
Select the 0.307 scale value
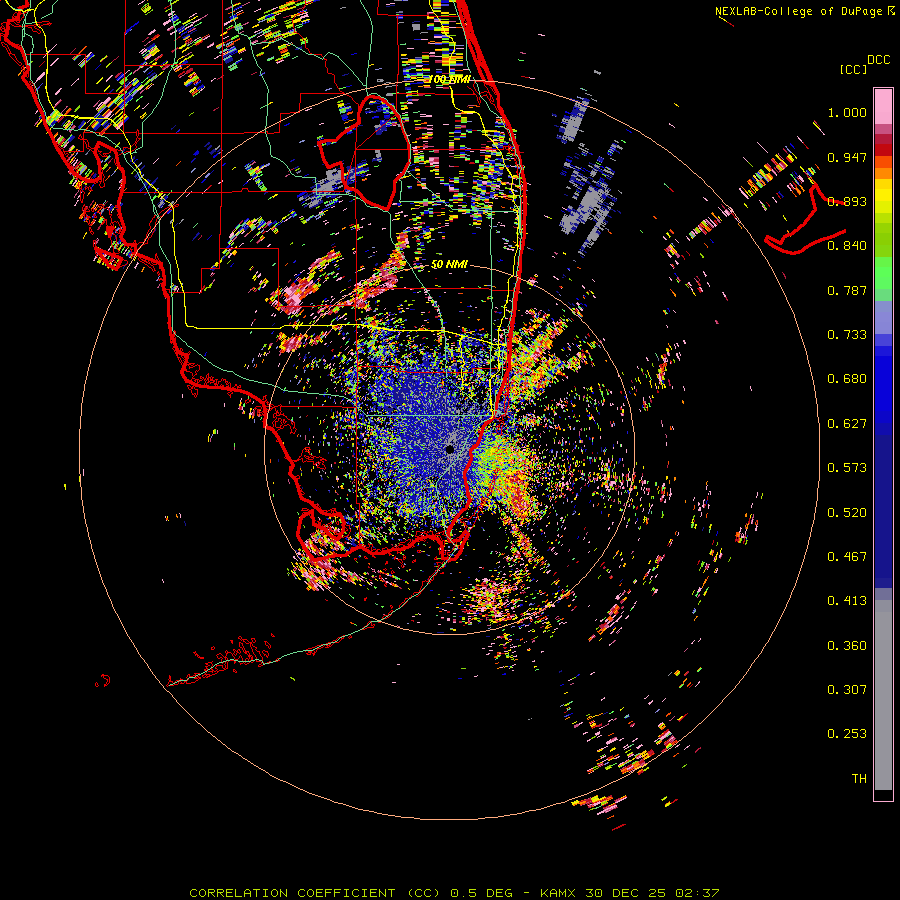(847, 690)
